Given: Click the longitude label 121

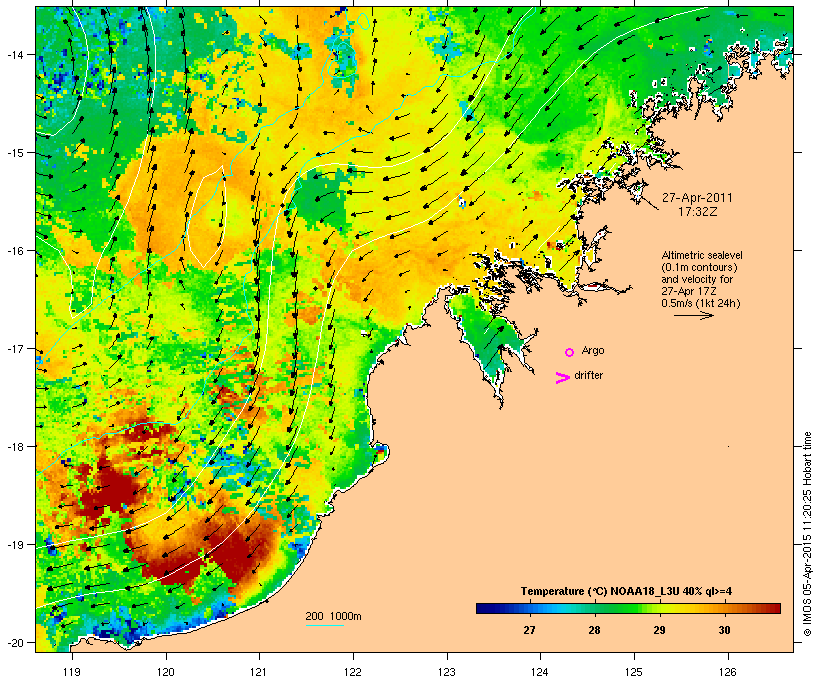Looking at the screenshot, I should [x=259, y=672].
